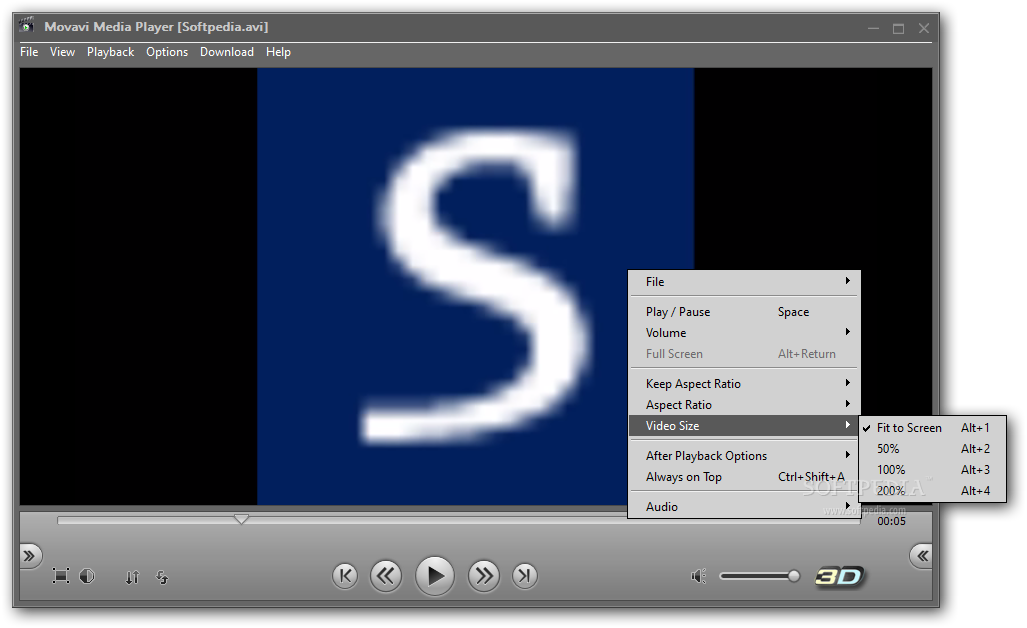
Task: Click the Movavi app icon in title bar
Action: pos(27,26)
